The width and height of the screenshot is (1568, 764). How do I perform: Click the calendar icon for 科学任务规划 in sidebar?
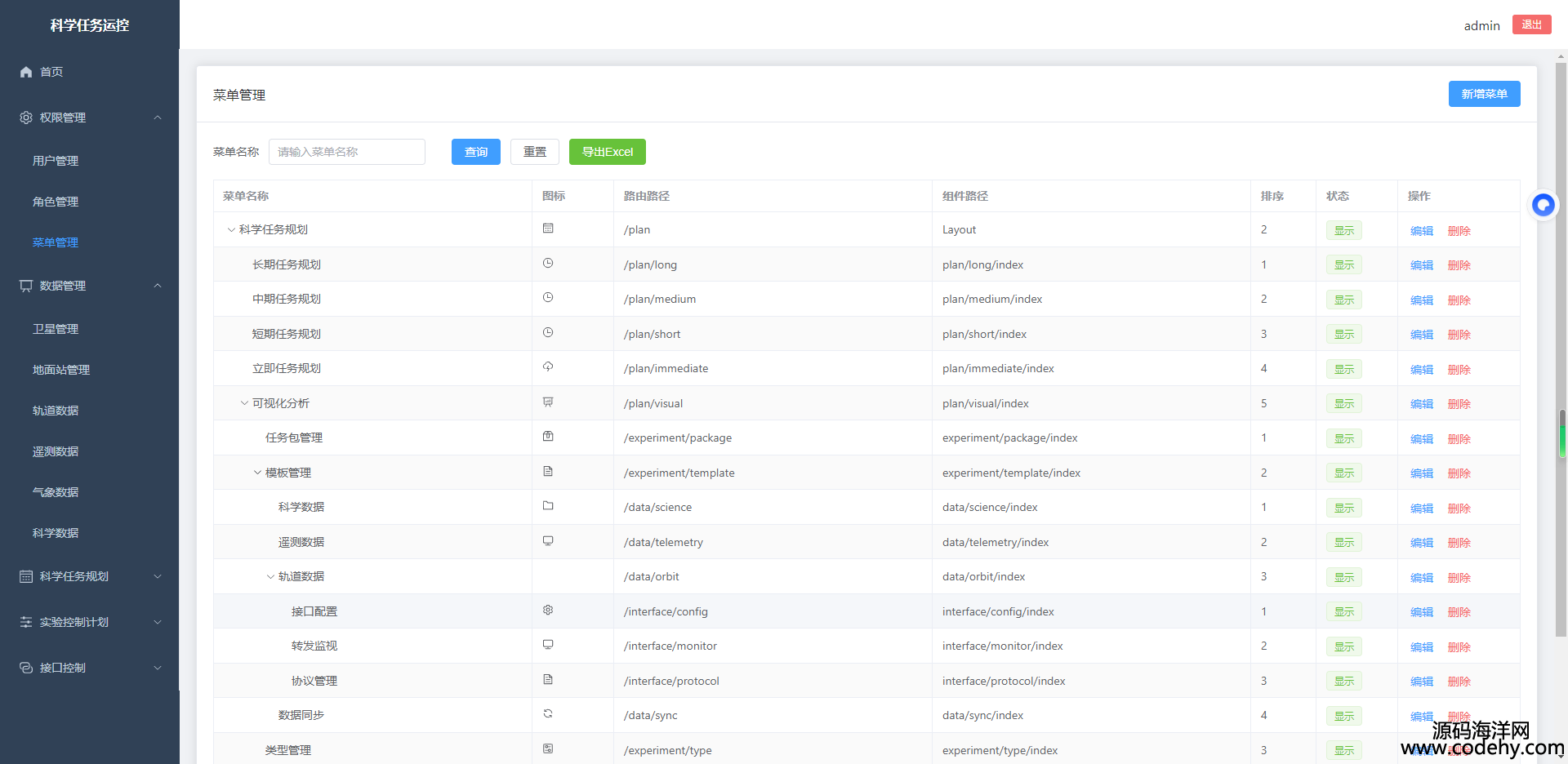(26, 576)
